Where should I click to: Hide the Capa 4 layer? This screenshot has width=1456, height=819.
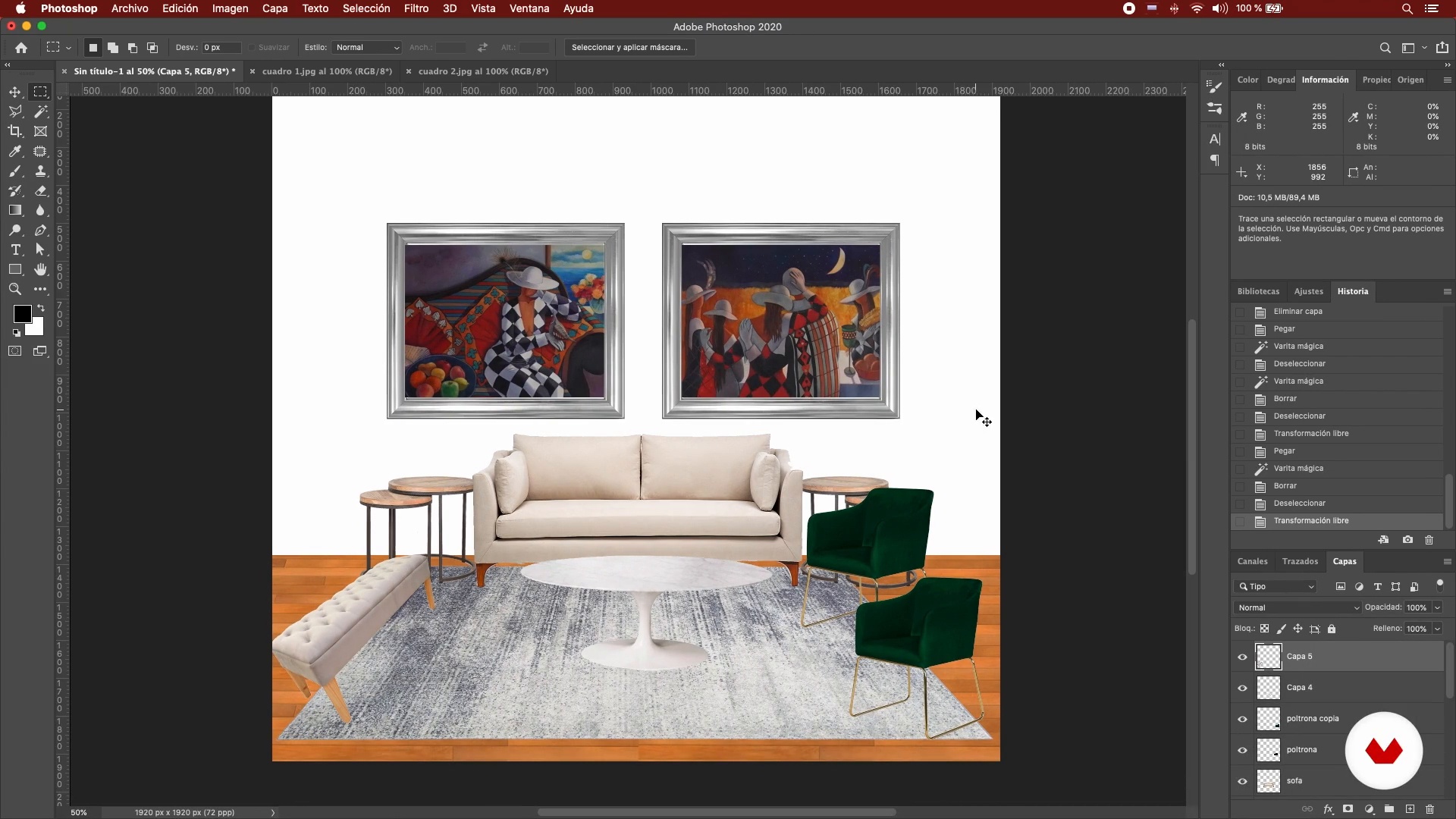[1242, 688]
